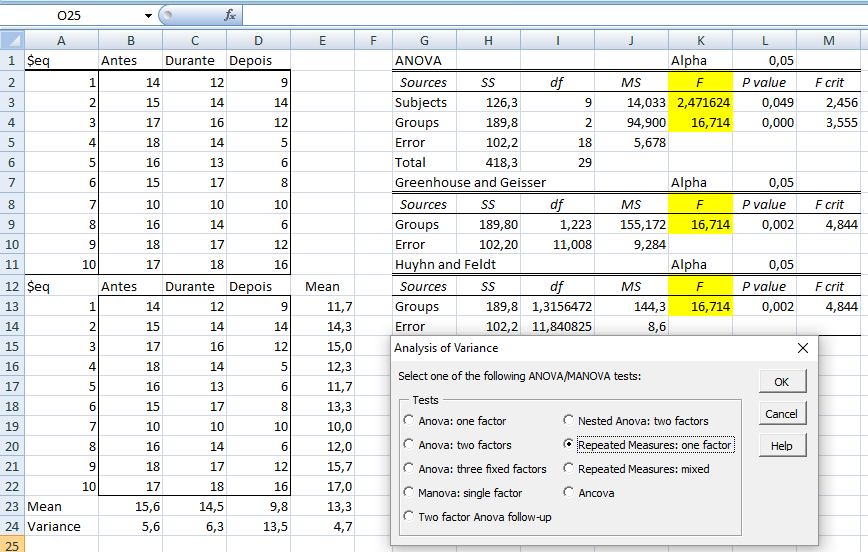
Task: Click the mean value 15,6
Action: (x=131, y=506)
